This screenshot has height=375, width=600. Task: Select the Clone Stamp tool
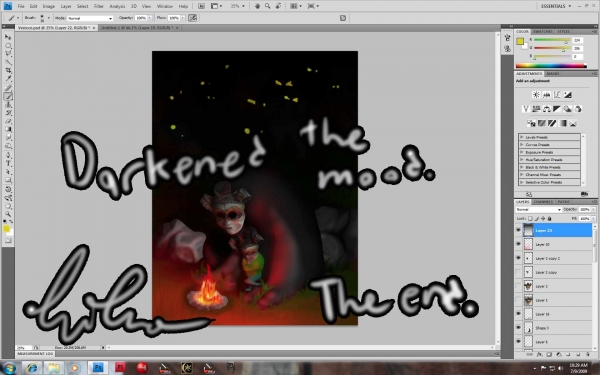[8, 104]
